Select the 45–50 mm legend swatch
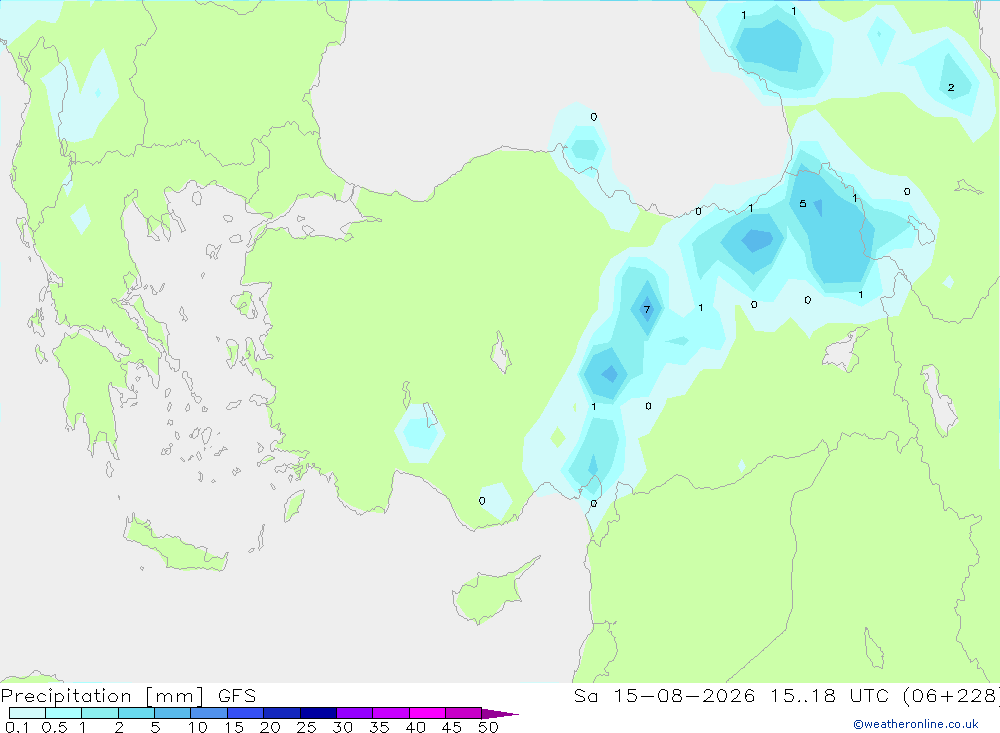The height and width of the screenshot is (733, 1000). coord(464,713)
